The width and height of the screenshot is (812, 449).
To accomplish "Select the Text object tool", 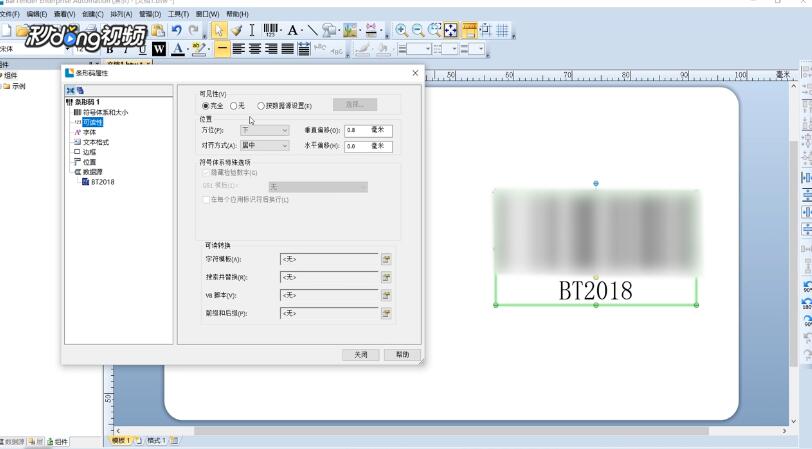I will pos(293,30).
